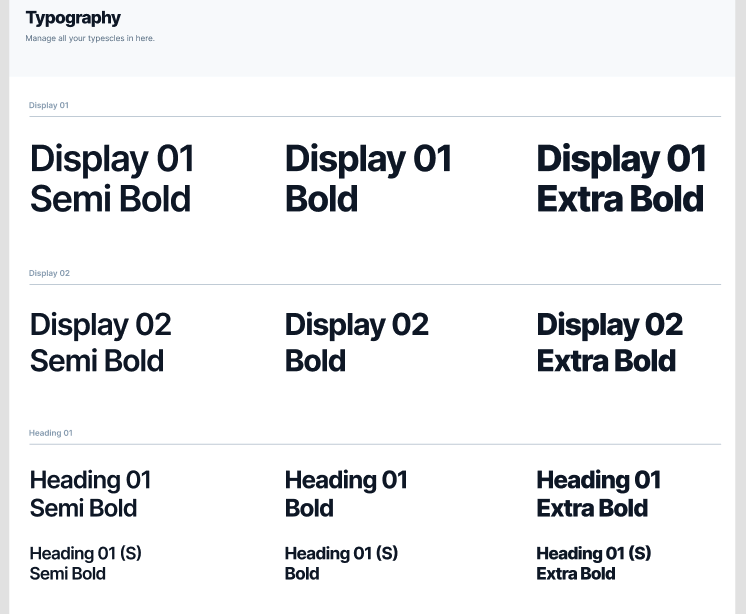Select the Heading 01 (S) Bold sample

(341, 563)
